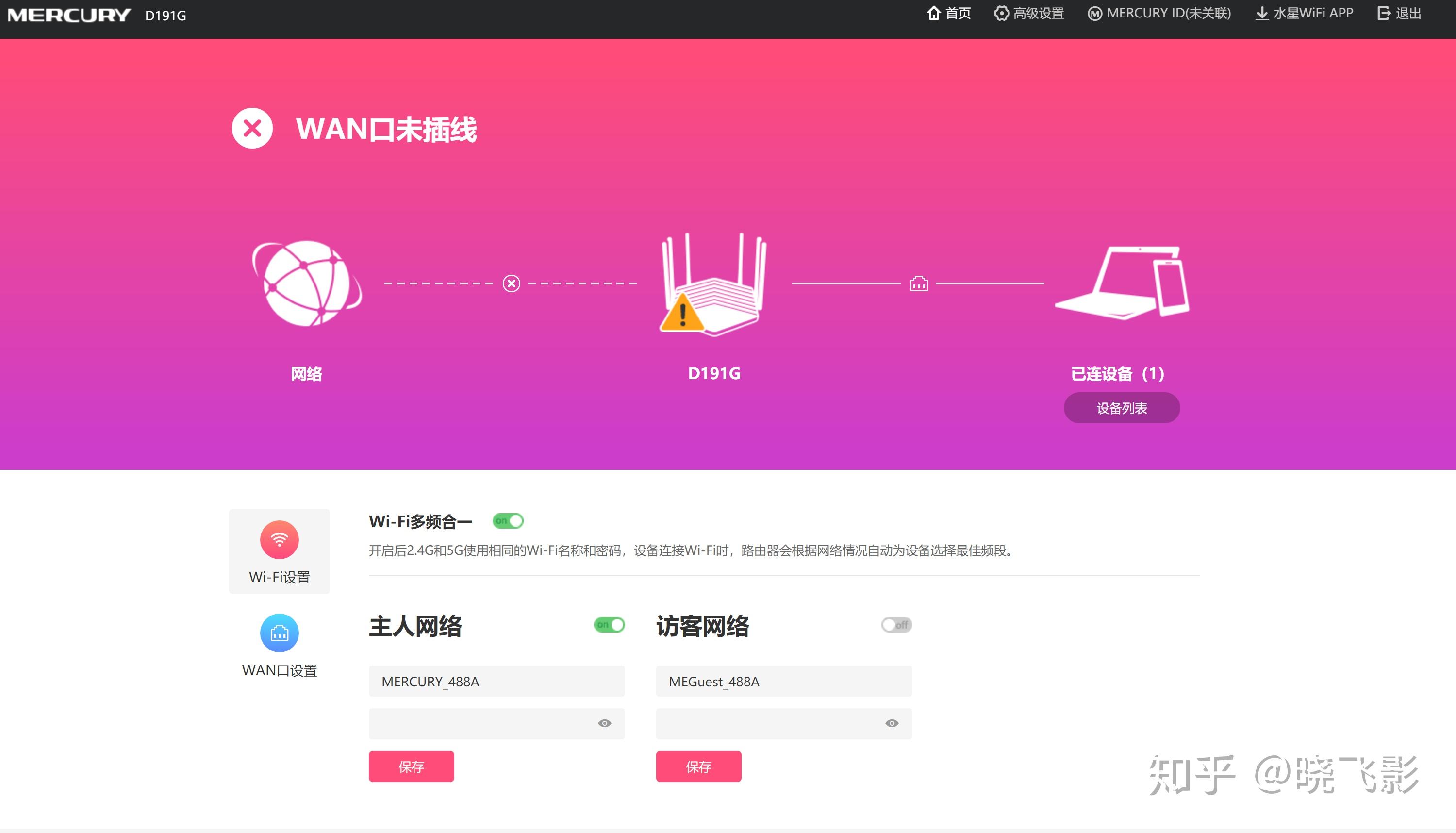Viewport: 1456px width, 833px height.
Task: Click the connected devices laptop icon
Action: pos(1122,282)
